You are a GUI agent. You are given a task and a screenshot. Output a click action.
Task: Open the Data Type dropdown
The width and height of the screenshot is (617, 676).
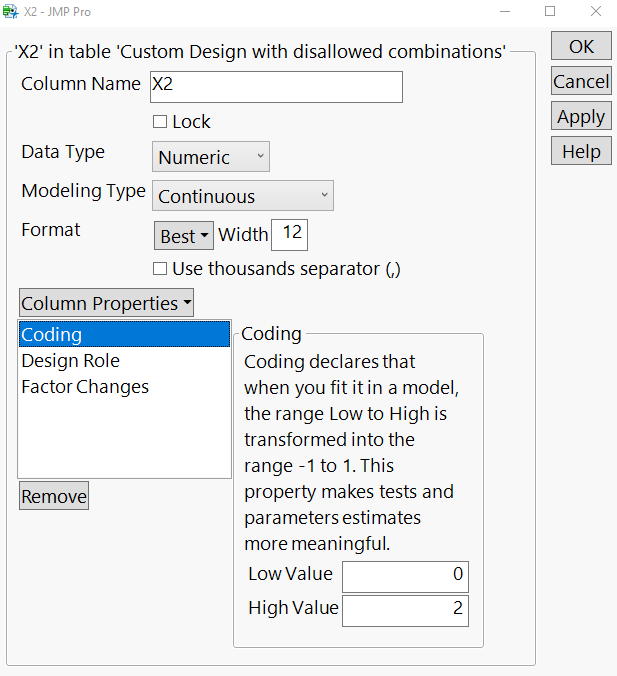(211, 157)
